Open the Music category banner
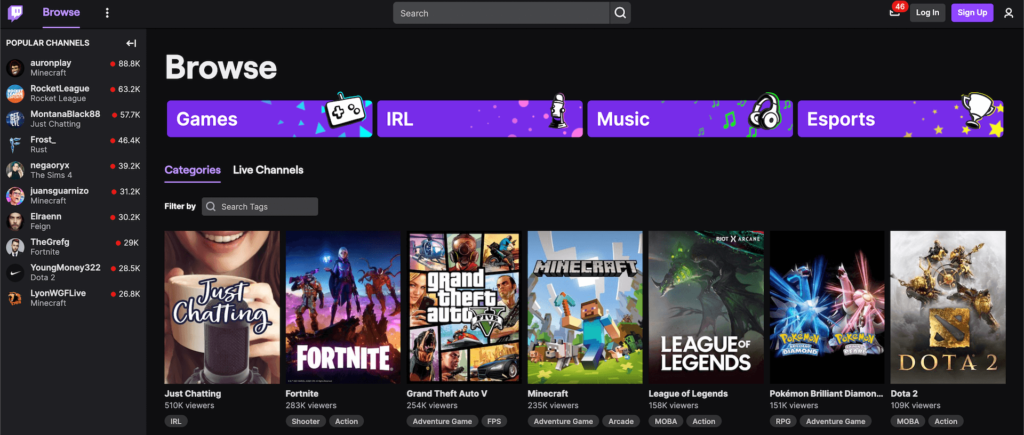The width and height of the screenshot is (1024, 435). tap(690, 118)
